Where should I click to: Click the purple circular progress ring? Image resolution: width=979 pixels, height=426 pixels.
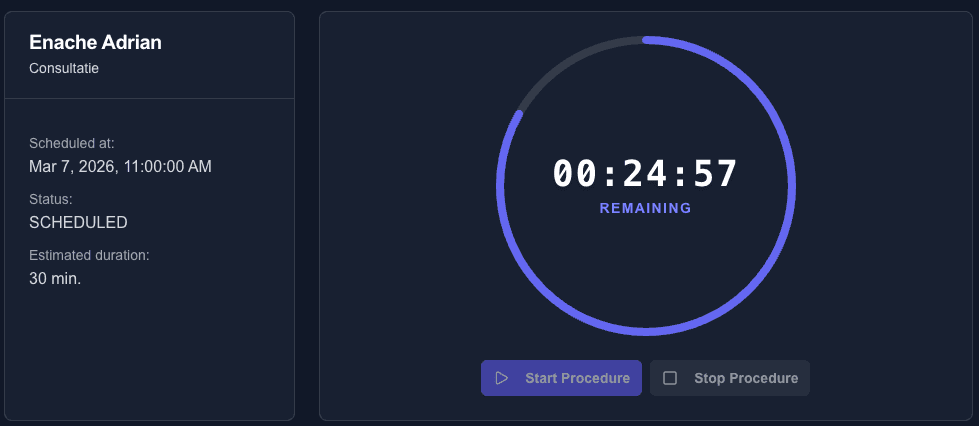click(x=793, y=186)
